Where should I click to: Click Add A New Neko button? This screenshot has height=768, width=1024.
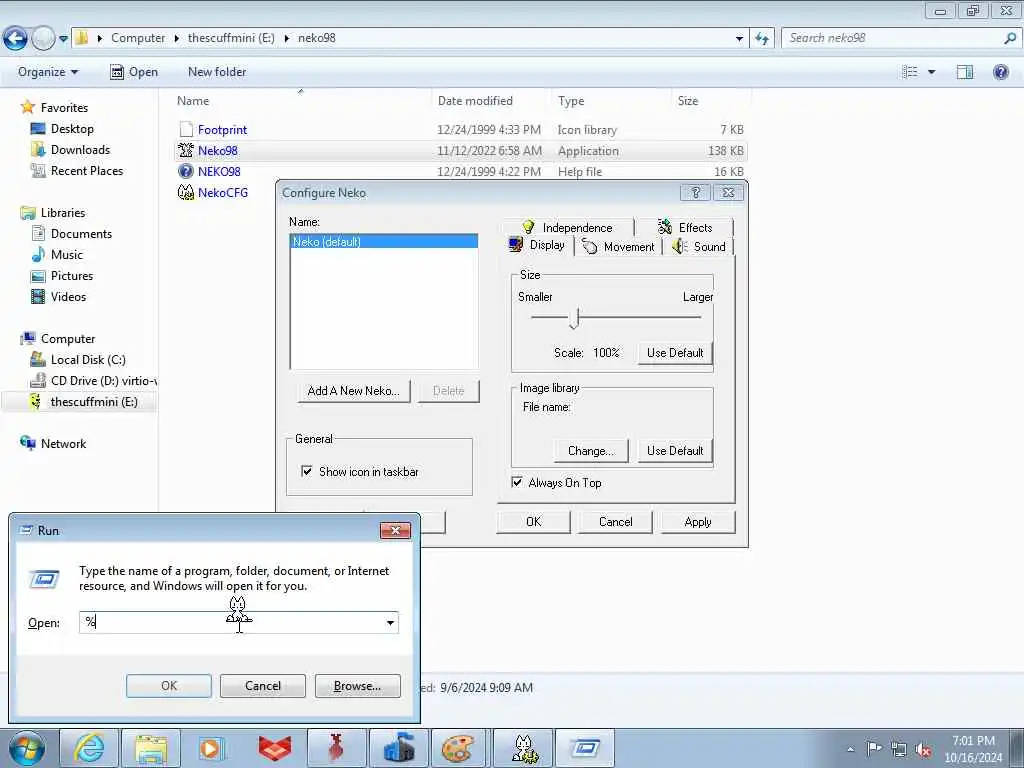(x=353, y=391)
